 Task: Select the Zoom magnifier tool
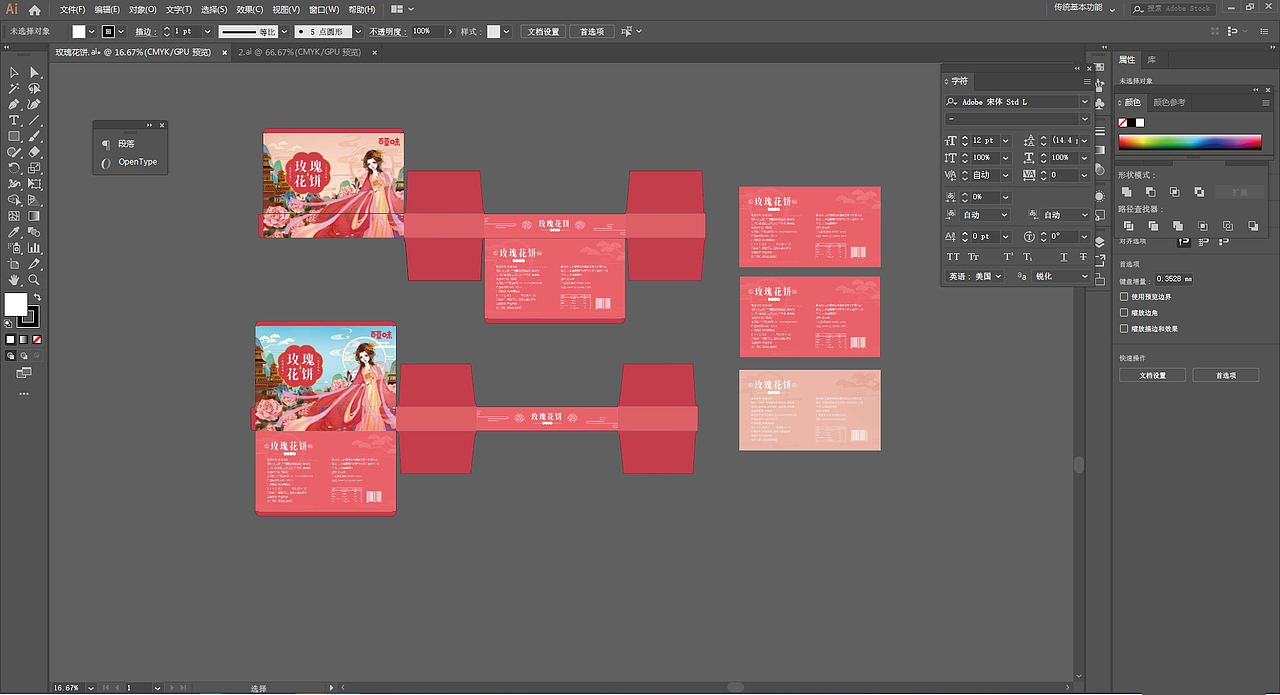point(34,280)
